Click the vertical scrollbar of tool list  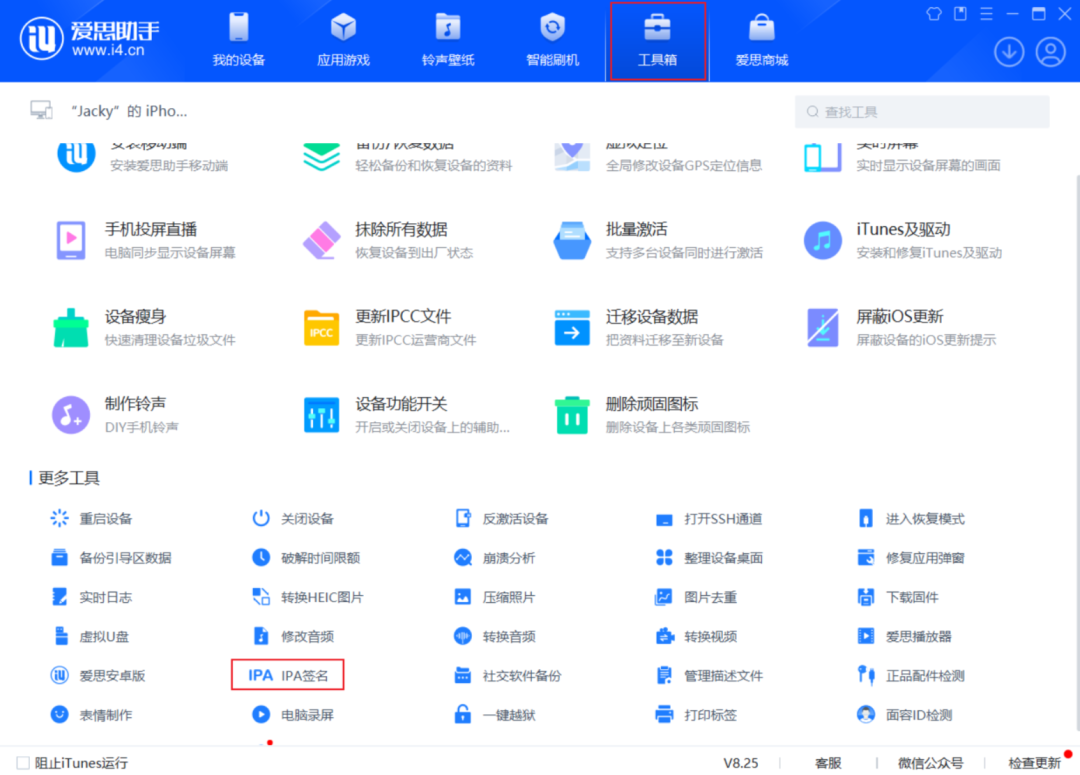click(x=1076, y=455)
